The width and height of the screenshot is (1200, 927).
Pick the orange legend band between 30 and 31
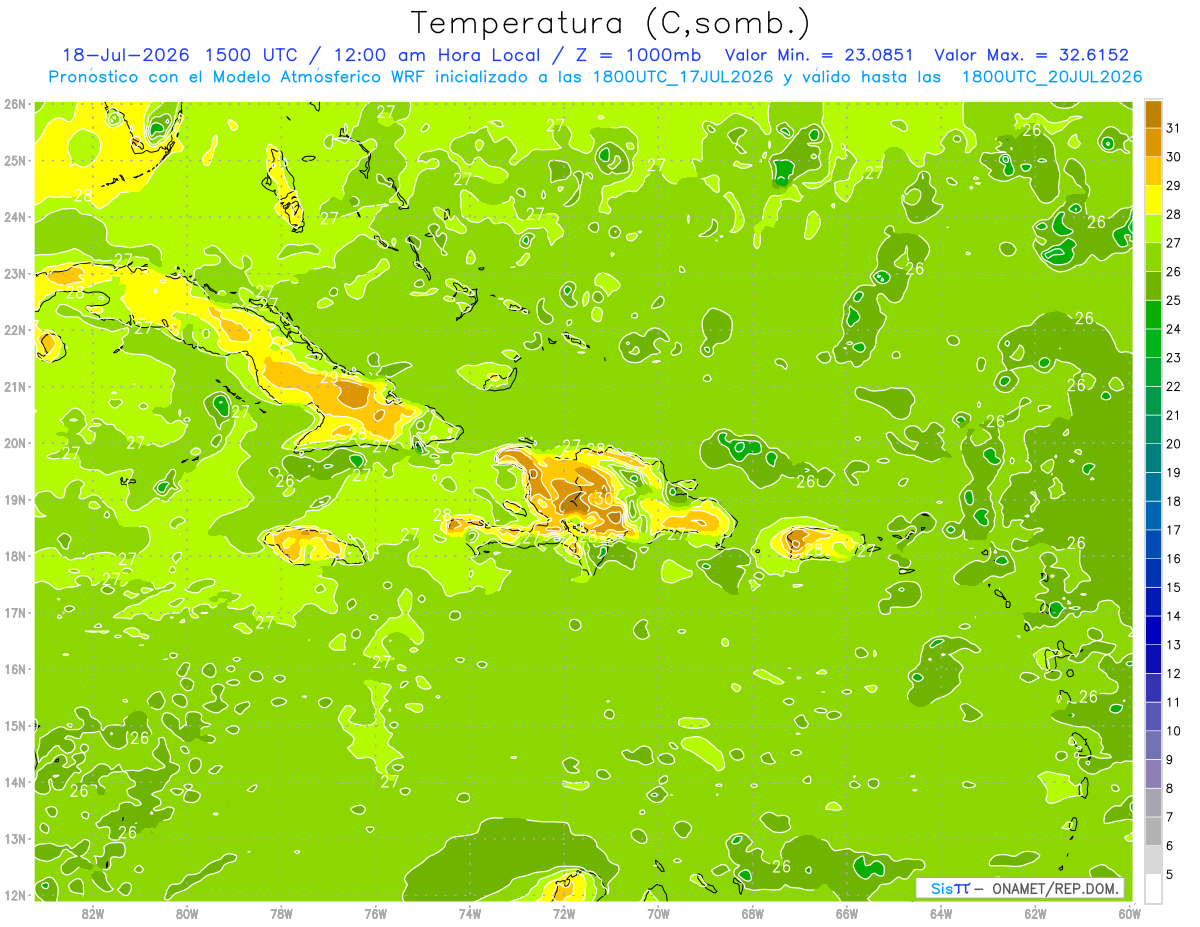click(1153, 142)
